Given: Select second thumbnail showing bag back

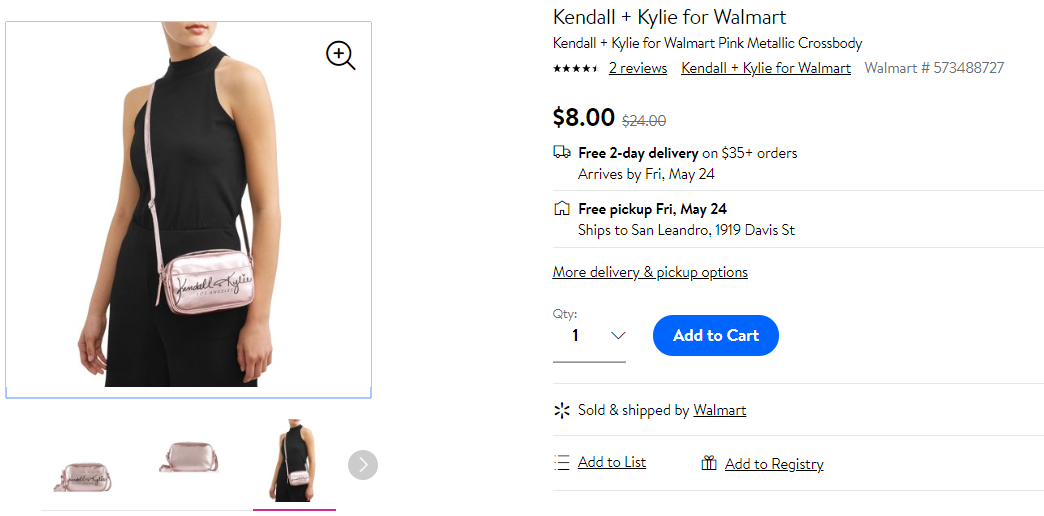Looking at the screenshot, I should (189, 457).
